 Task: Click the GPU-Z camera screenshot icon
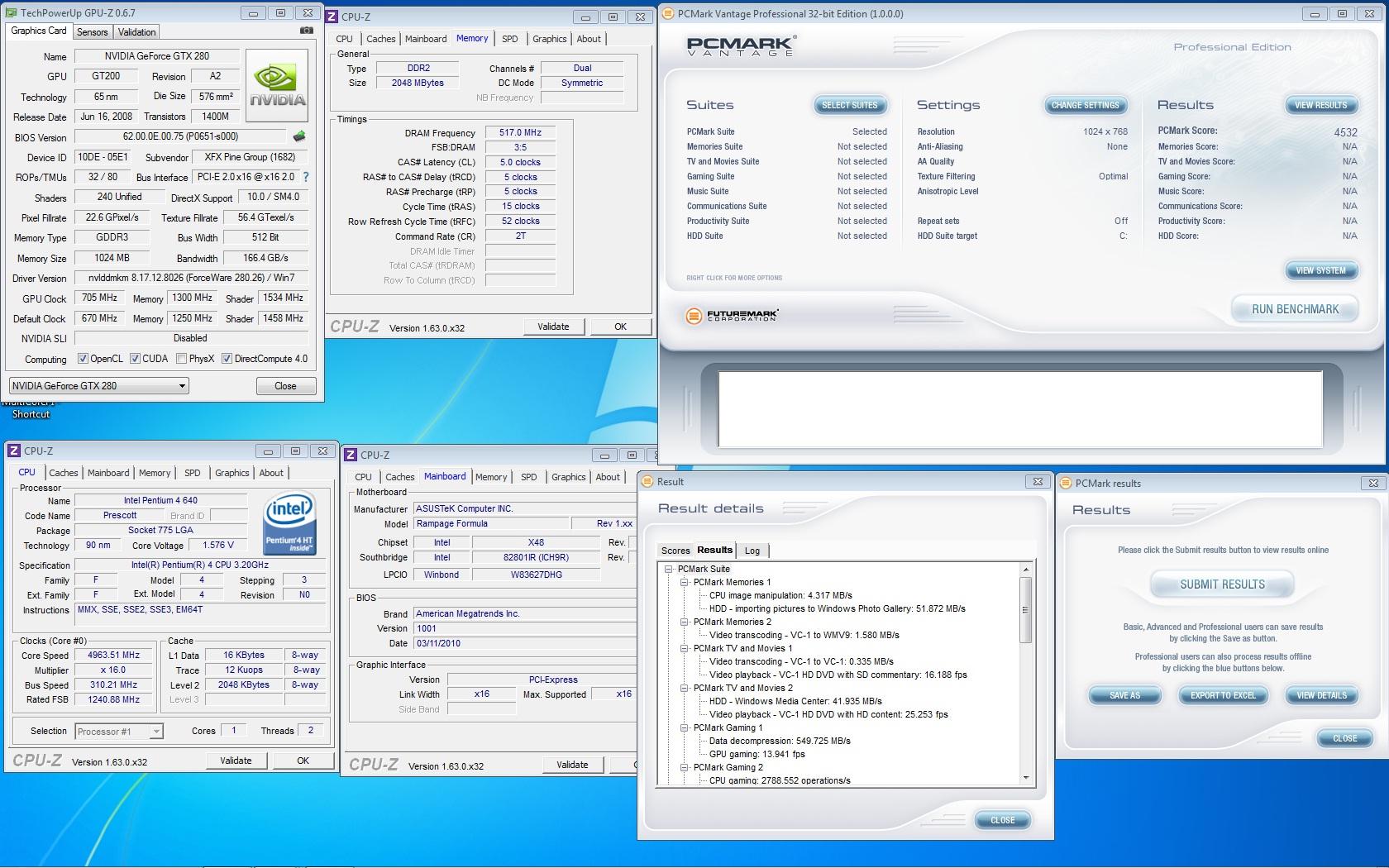click(x=307, y=31)
